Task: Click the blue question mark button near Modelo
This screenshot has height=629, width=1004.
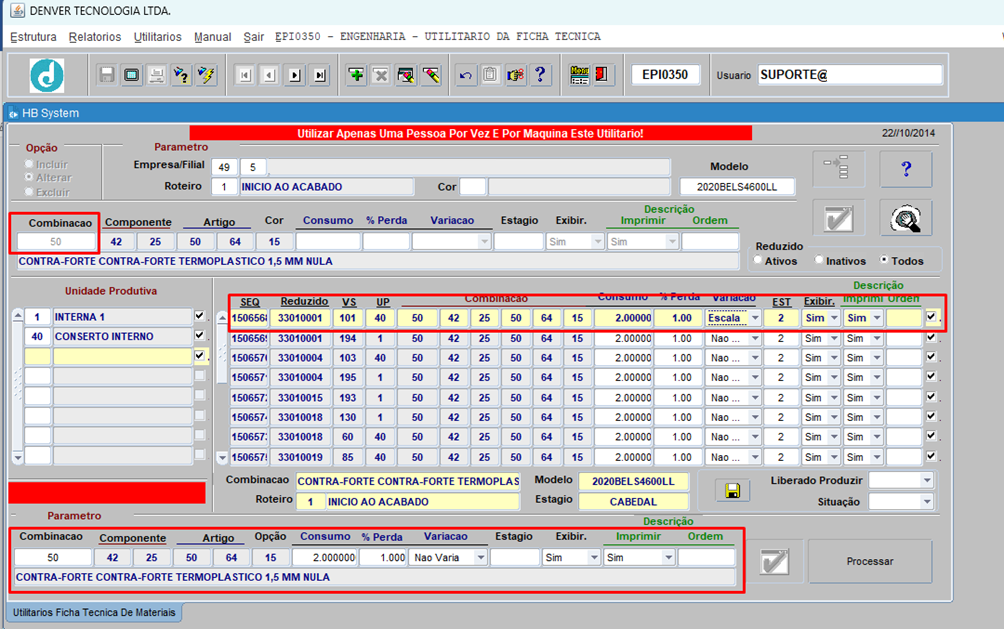Action: [x=906, y=169]
